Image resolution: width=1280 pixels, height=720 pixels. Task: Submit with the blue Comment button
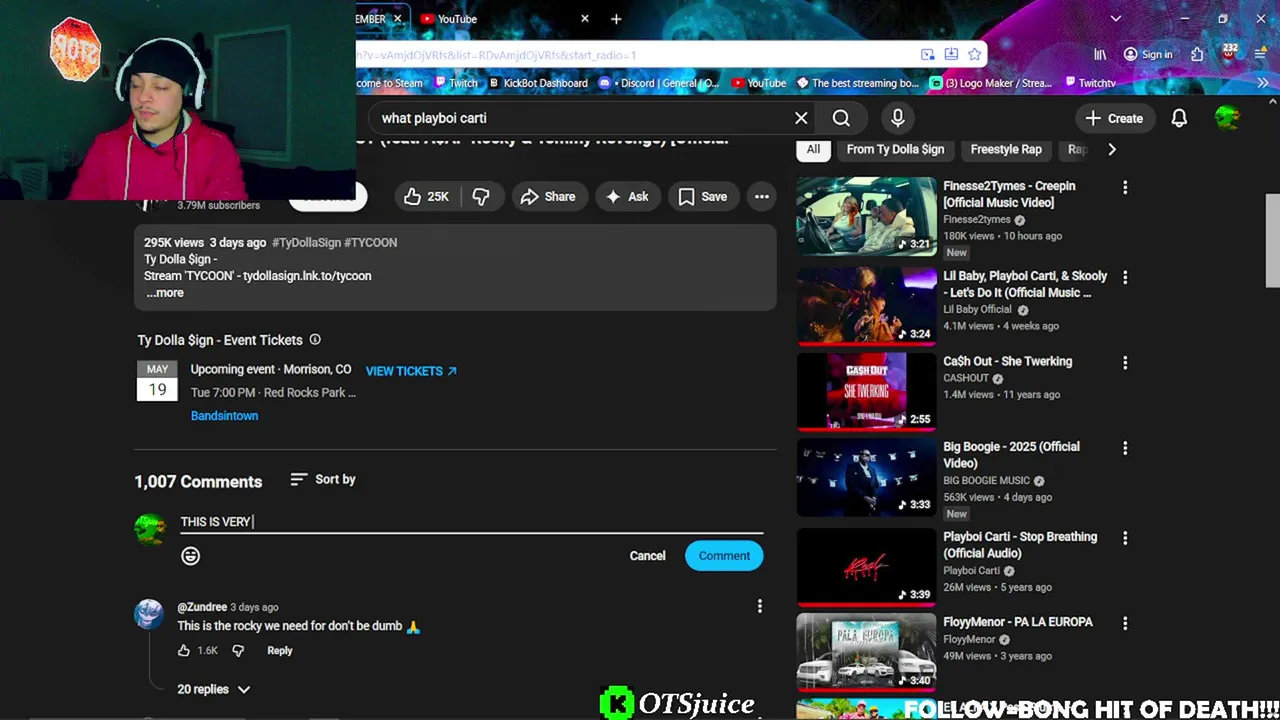[x=724, y=556]
